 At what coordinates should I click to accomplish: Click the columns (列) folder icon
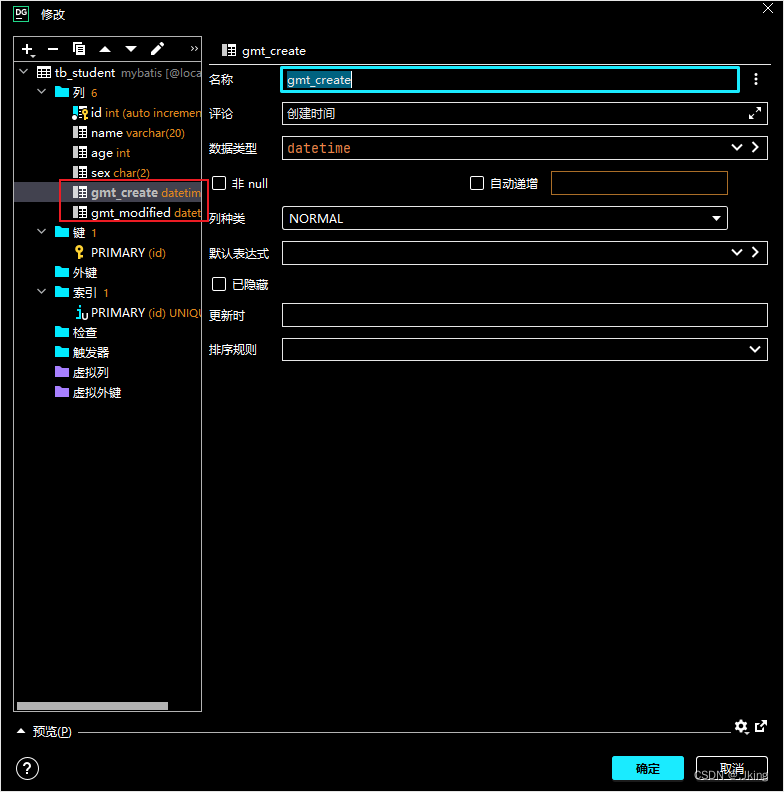(62, 92)
